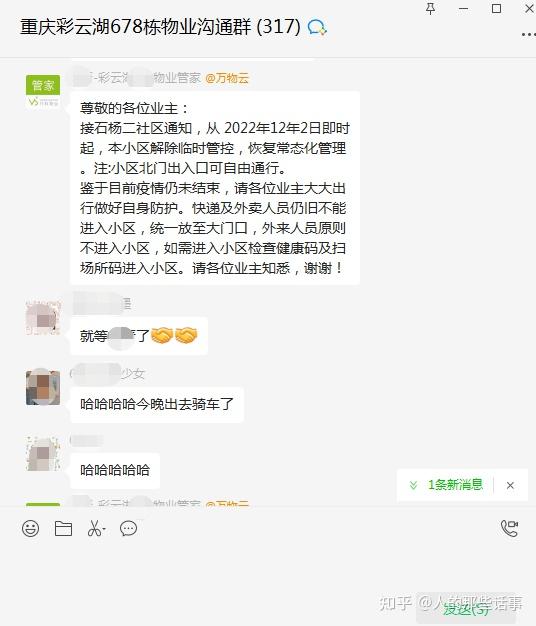Click the 哈哈哈哈哈 message bubble
Screen dimensions: 536x626
115,470
